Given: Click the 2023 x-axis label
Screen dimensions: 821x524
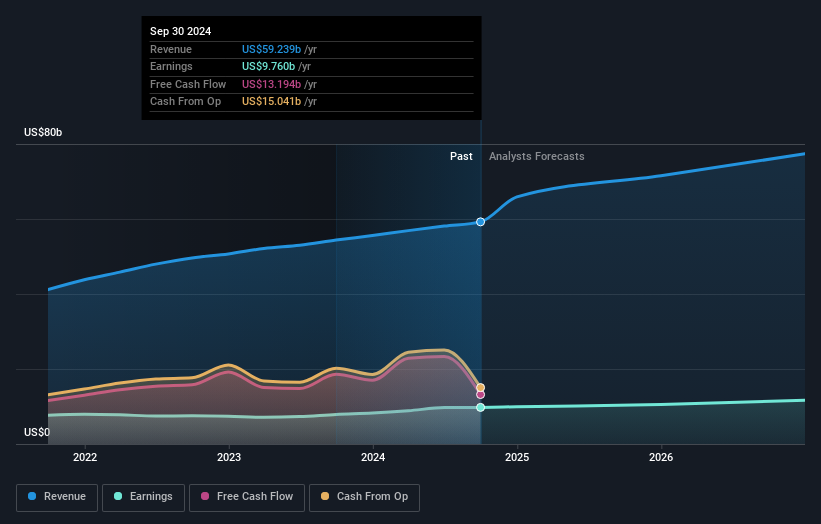Looking at the screenshot, I should 229,457.
